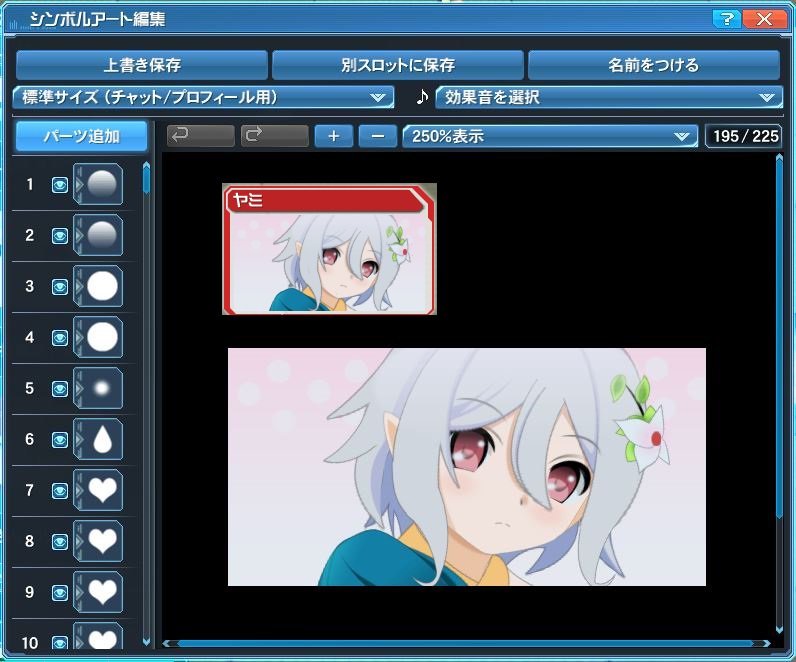The image size is (796, 662).
Task: Click the canvas horizontal scrollbar
Action: point(466,643)
